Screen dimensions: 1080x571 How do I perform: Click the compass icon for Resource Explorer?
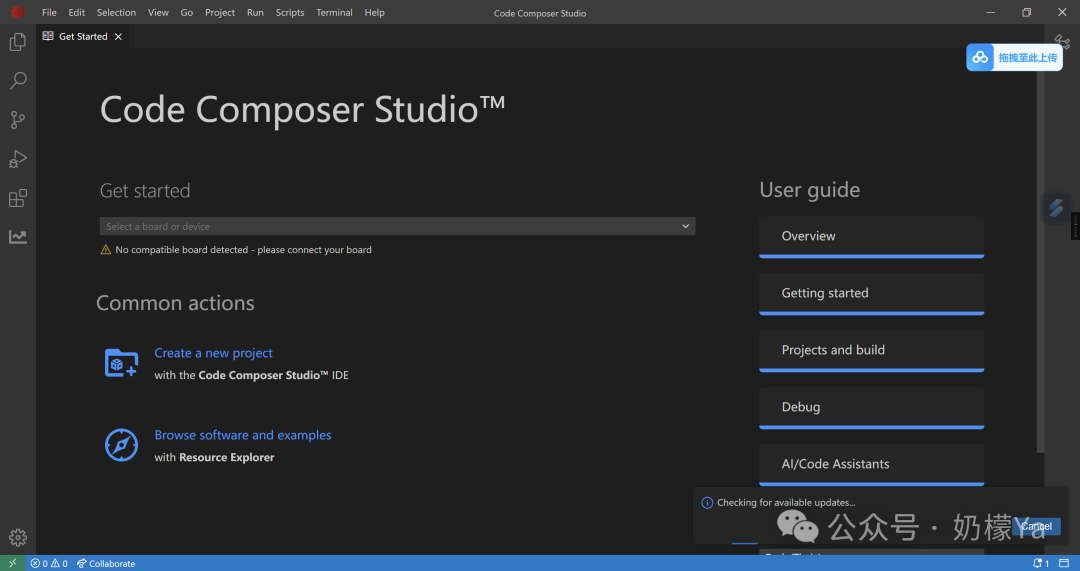pos(121,445)
